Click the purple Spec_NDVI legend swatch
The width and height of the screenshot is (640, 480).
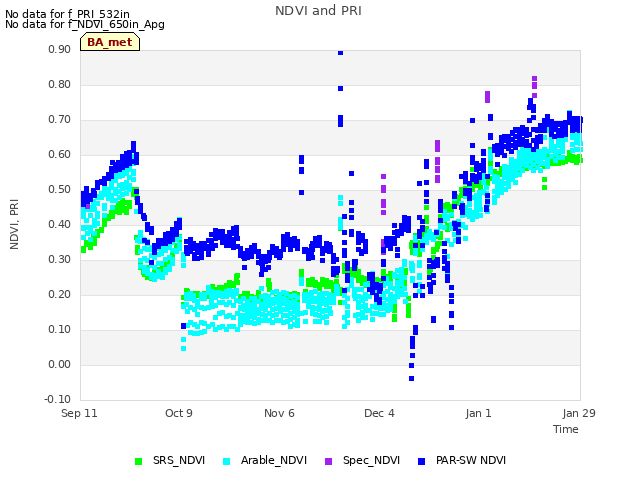coord(329,462)
